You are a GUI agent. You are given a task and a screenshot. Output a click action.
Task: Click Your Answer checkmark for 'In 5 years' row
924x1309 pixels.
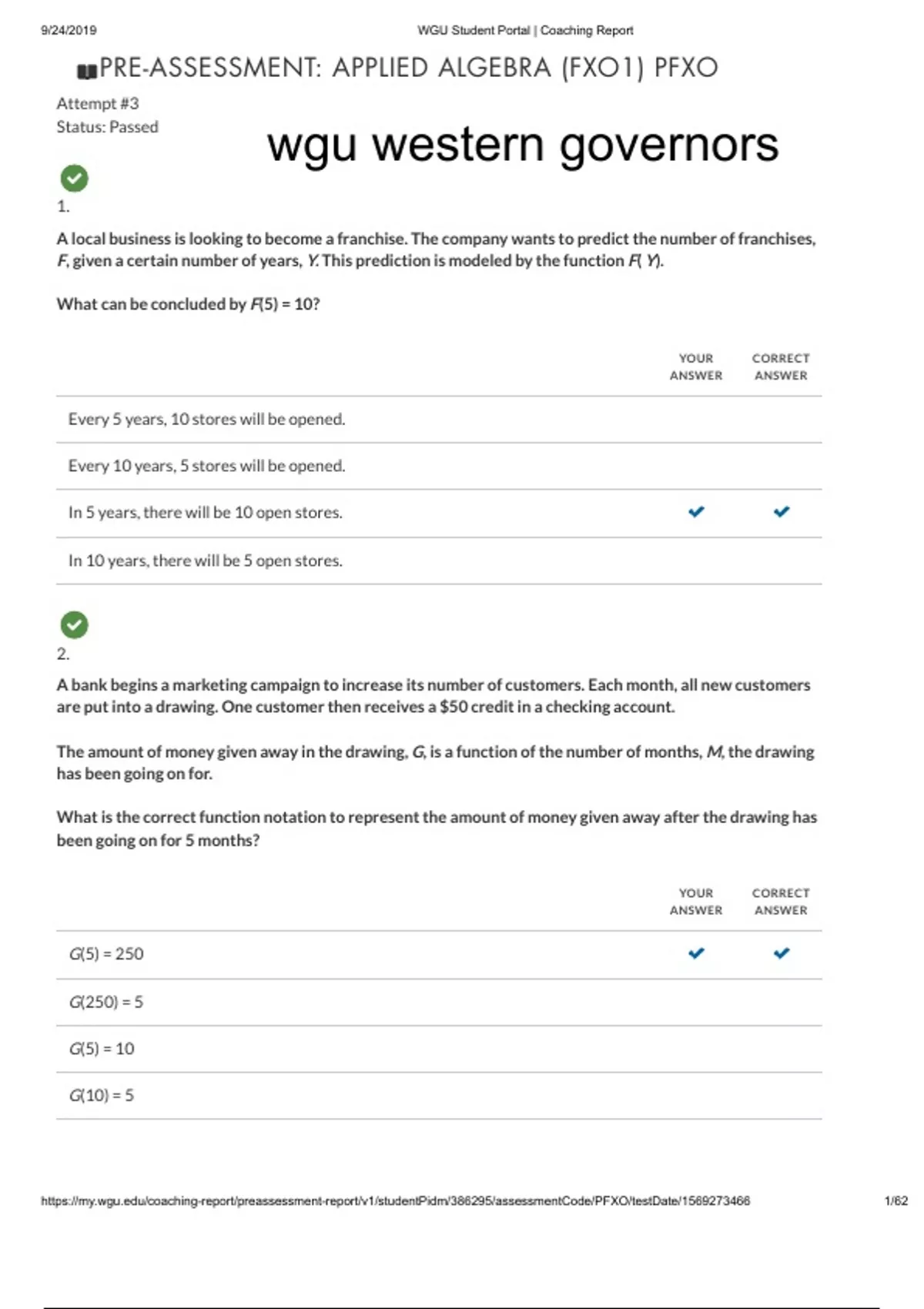pyautogui.click(x=696, y=512)
